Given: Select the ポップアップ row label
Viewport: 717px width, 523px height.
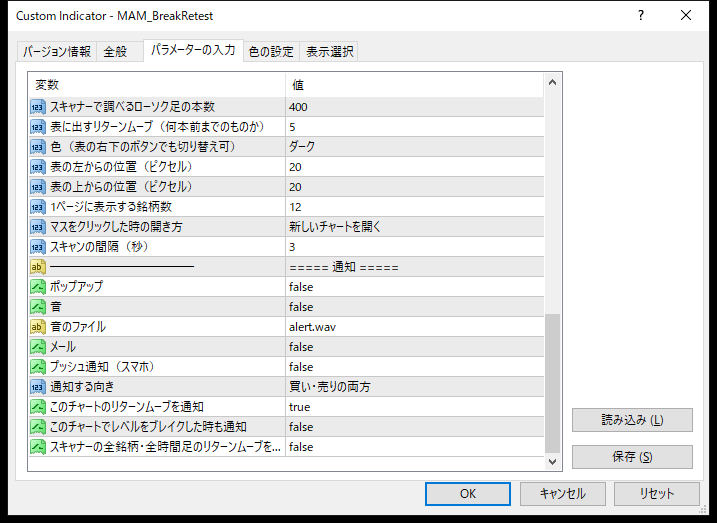Looking at the screenshot, I should pyautogui.click(x=76, y=287).
